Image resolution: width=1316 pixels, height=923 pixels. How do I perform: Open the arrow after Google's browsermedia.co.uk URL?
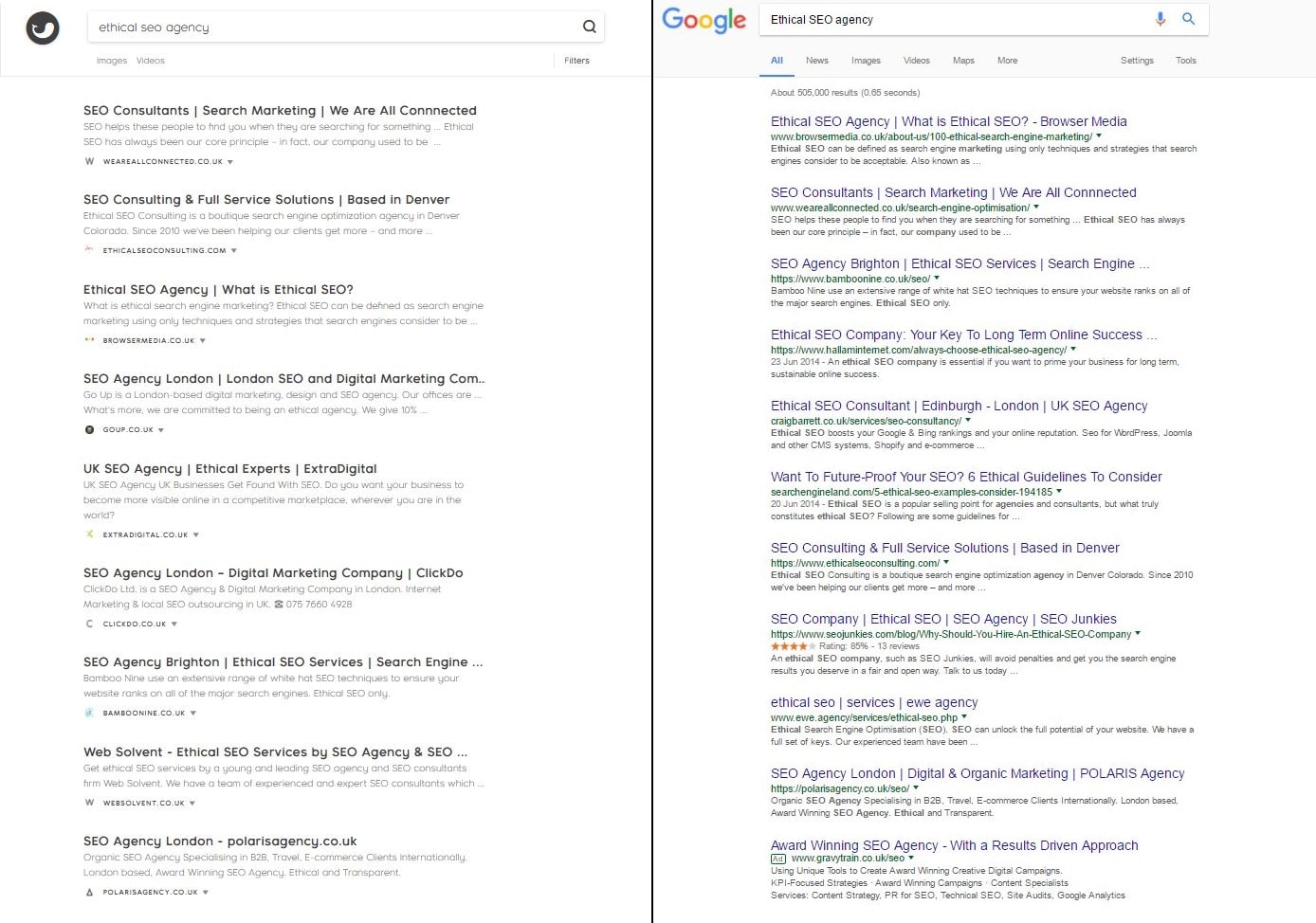pyautogui.click(x=1099, y=136)
